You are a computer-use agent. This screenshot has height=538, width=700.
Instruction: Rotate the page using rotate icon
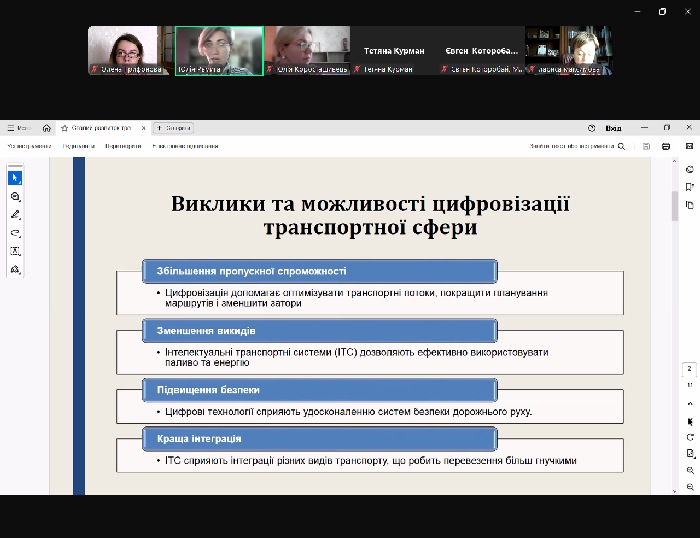pos(690,437)
